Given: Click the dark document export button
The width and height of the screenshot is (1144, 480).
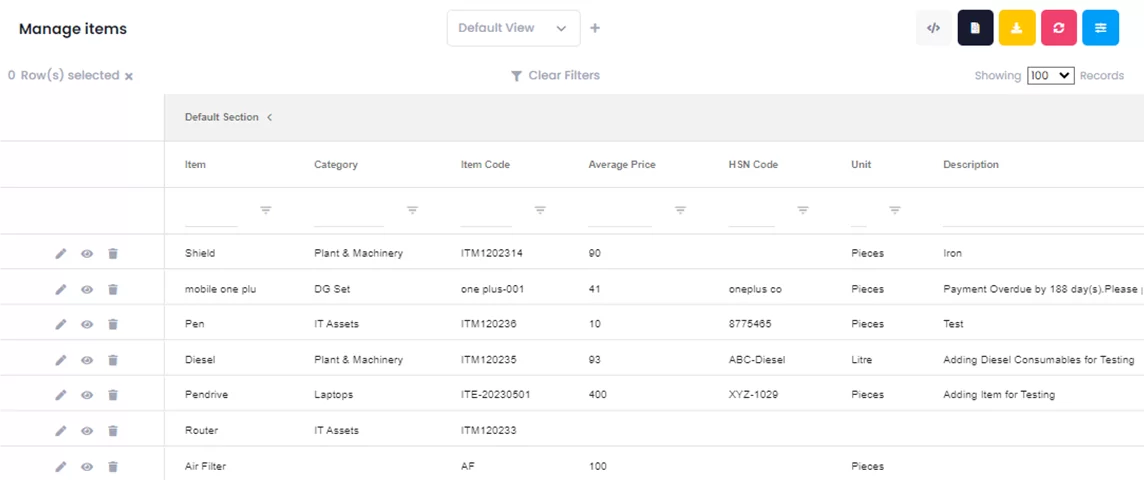Looking at the screenshot, I should pyautogui.click(x=975, y=28).
